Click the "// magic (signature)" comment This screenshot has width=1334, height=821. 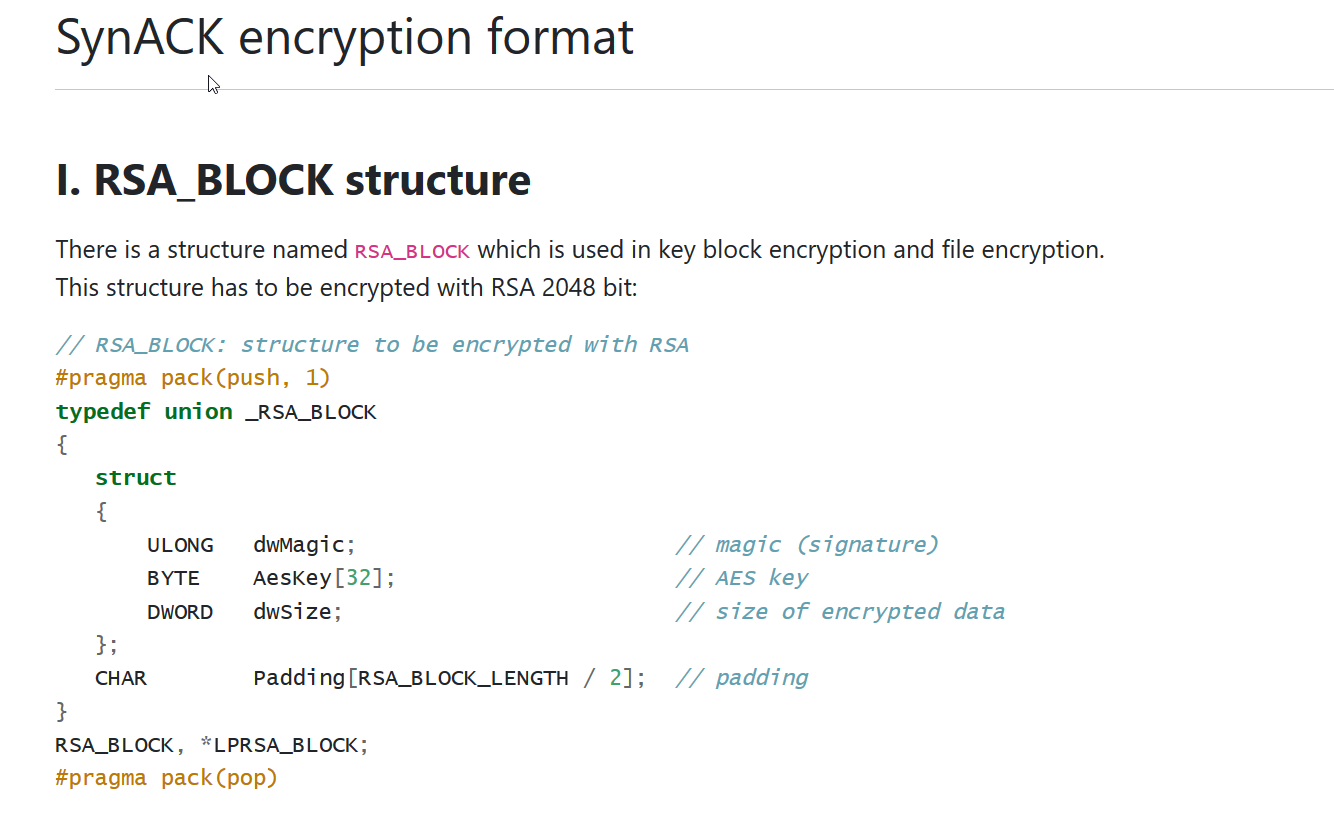pyautogui.click(x=807, y=545)
